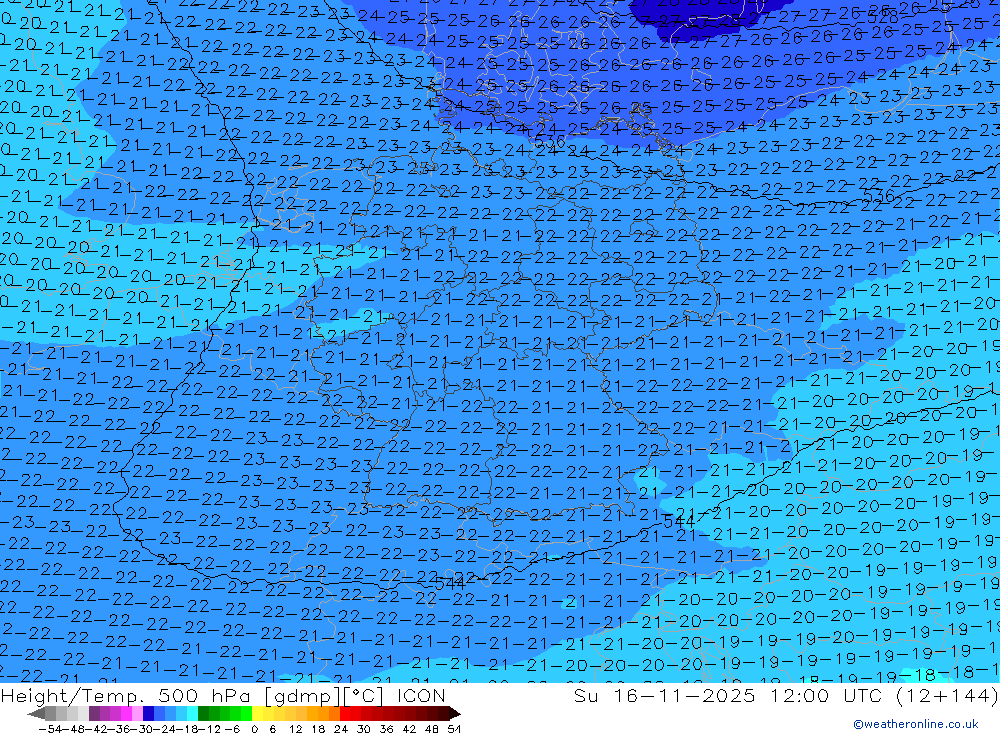Click the '18' legend value
The width and height of the screenshot is (1000, 733).
(318, 729)
